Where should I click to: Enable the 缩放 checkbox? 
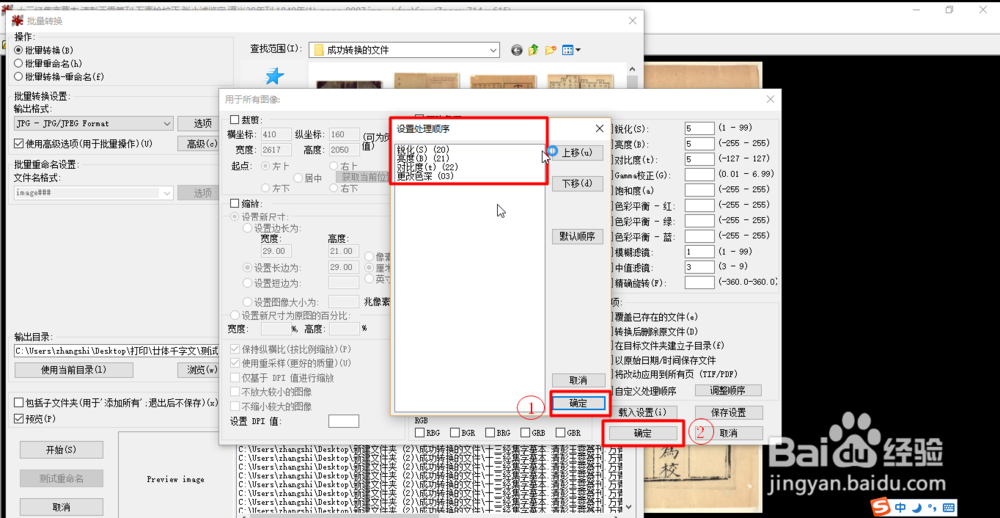[x=234, y=204]
